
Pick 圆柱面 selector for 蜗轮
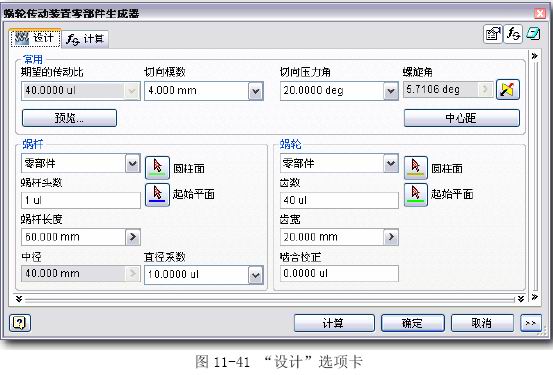coord(416,168)
